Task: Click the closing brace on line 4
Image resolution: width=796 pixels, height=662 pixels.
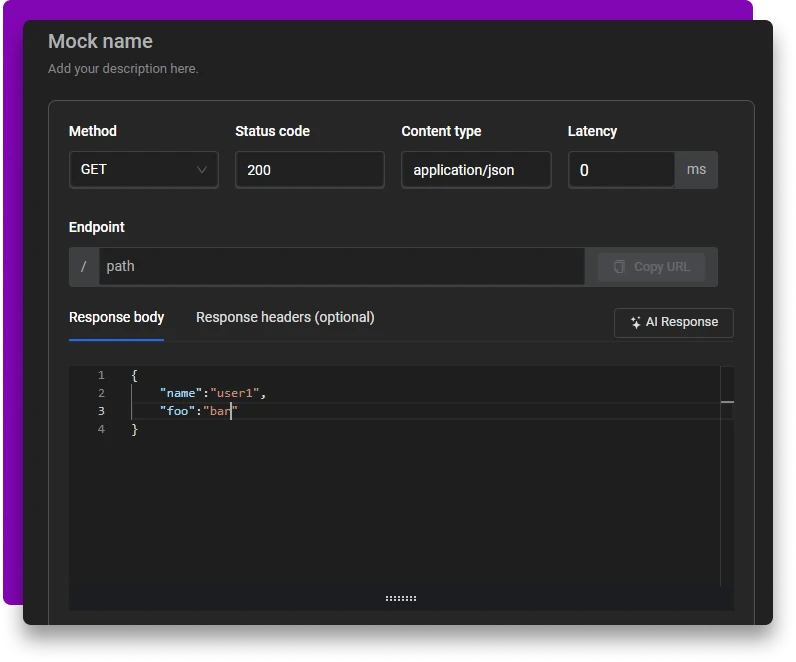Action: point(135,429)
